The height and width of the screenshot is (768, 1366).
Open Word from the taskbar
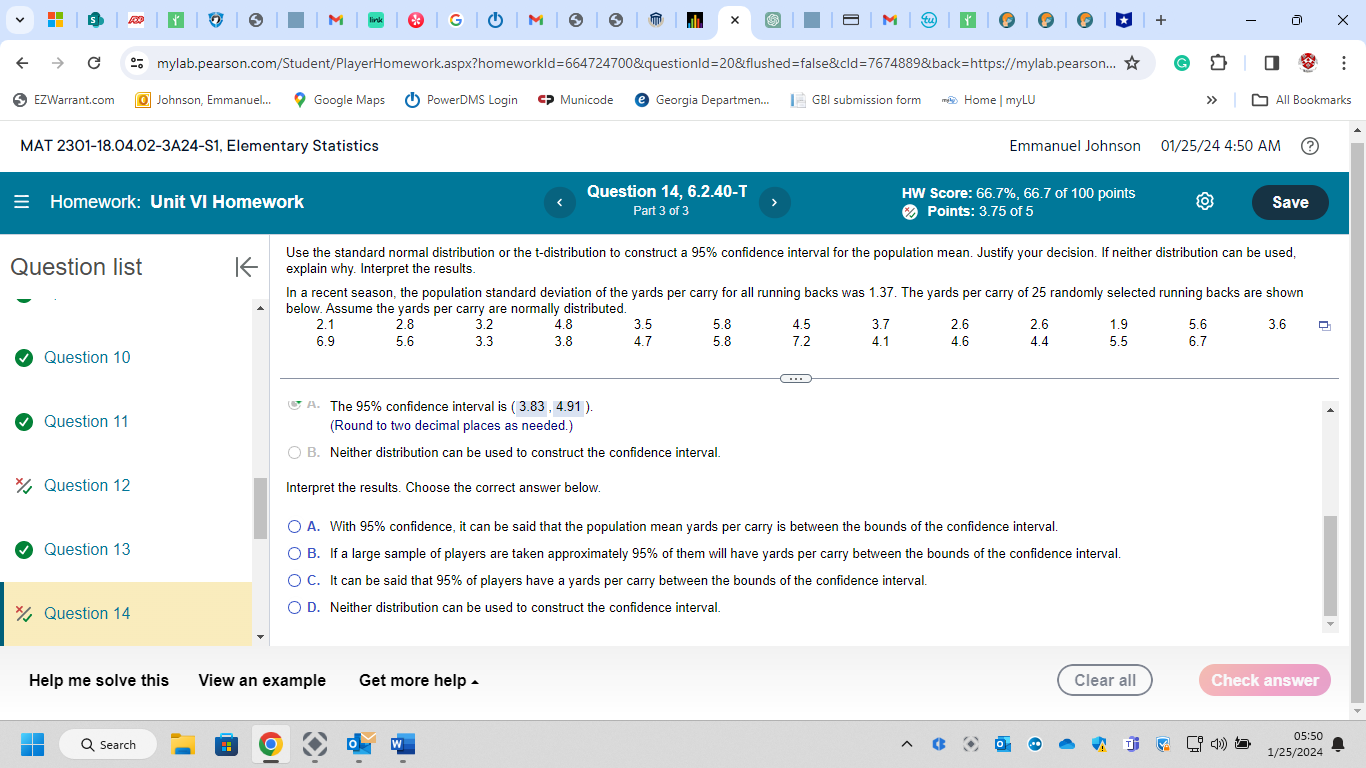click(x=401, y=744)
